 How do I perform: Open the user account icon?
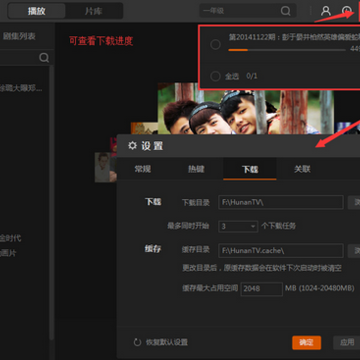pyautogui.click(x=326, y=11)
